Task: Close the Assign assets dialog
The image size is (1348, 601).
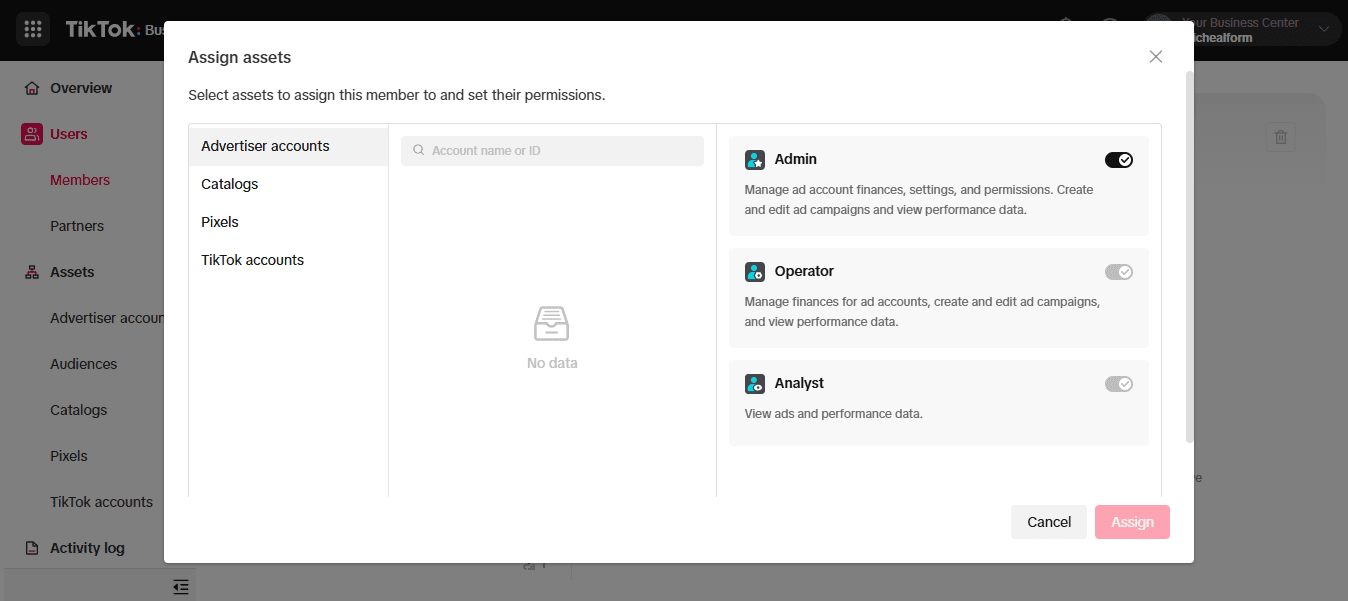Action: 1156,57
